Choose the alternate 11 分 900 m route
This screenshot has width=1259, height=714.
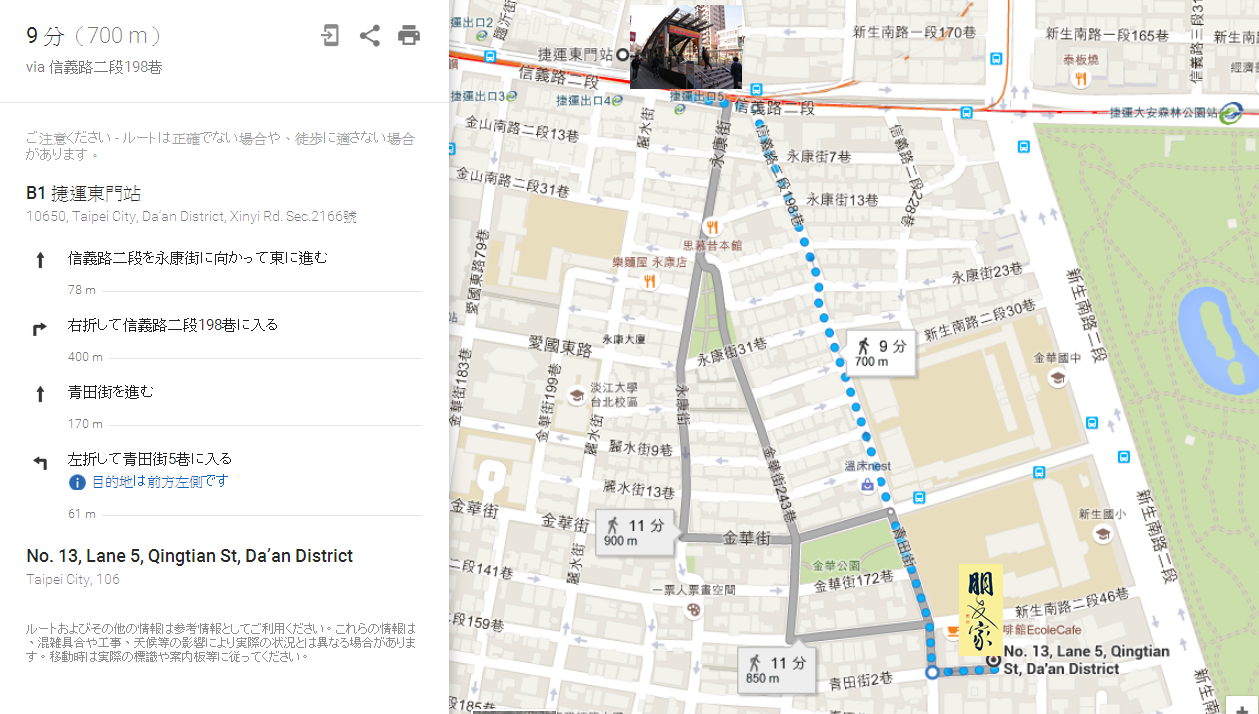pyautogui.click(x=635, y=531)
